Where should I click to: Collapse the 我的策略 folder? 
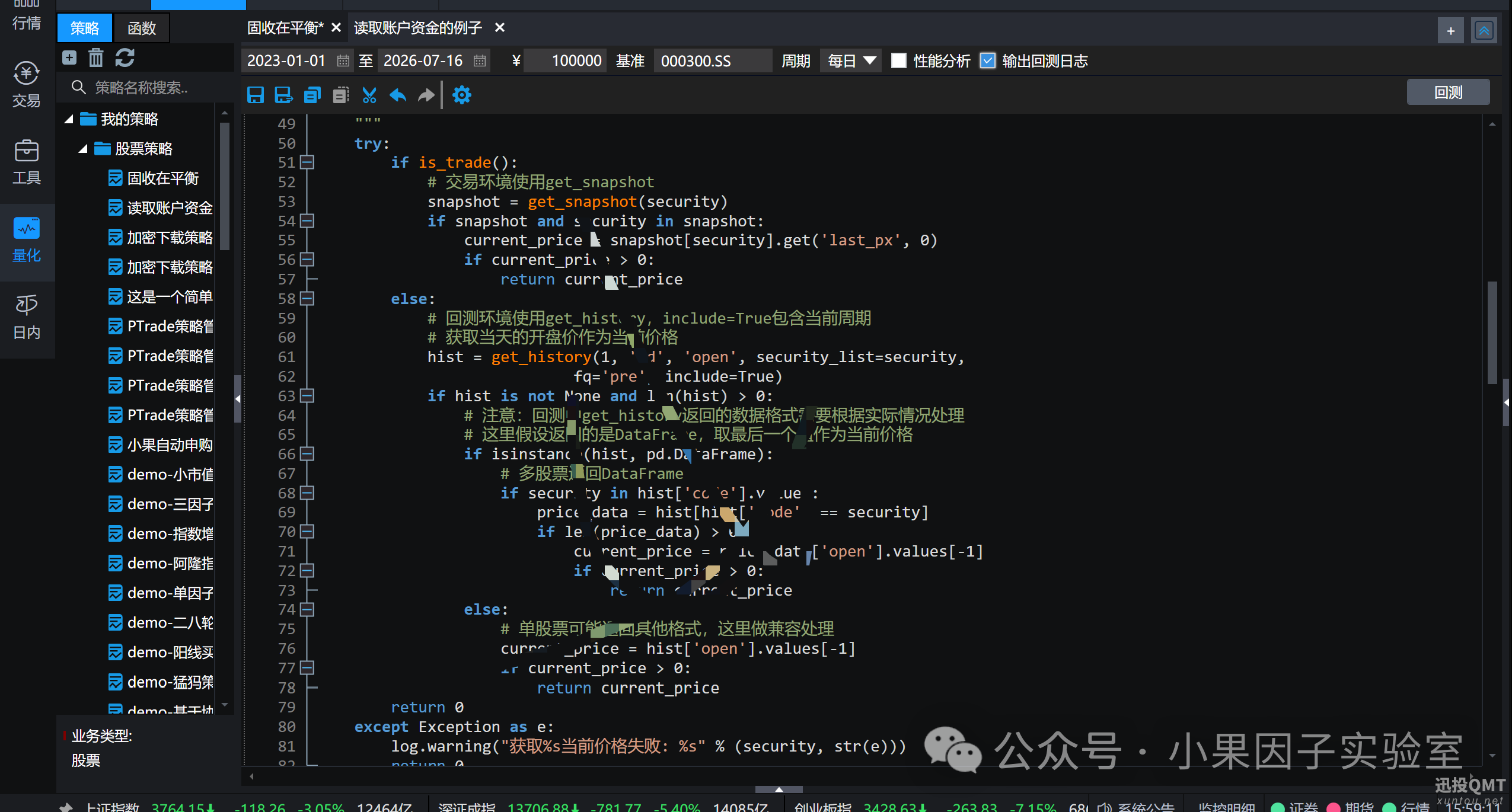(69, 119)
